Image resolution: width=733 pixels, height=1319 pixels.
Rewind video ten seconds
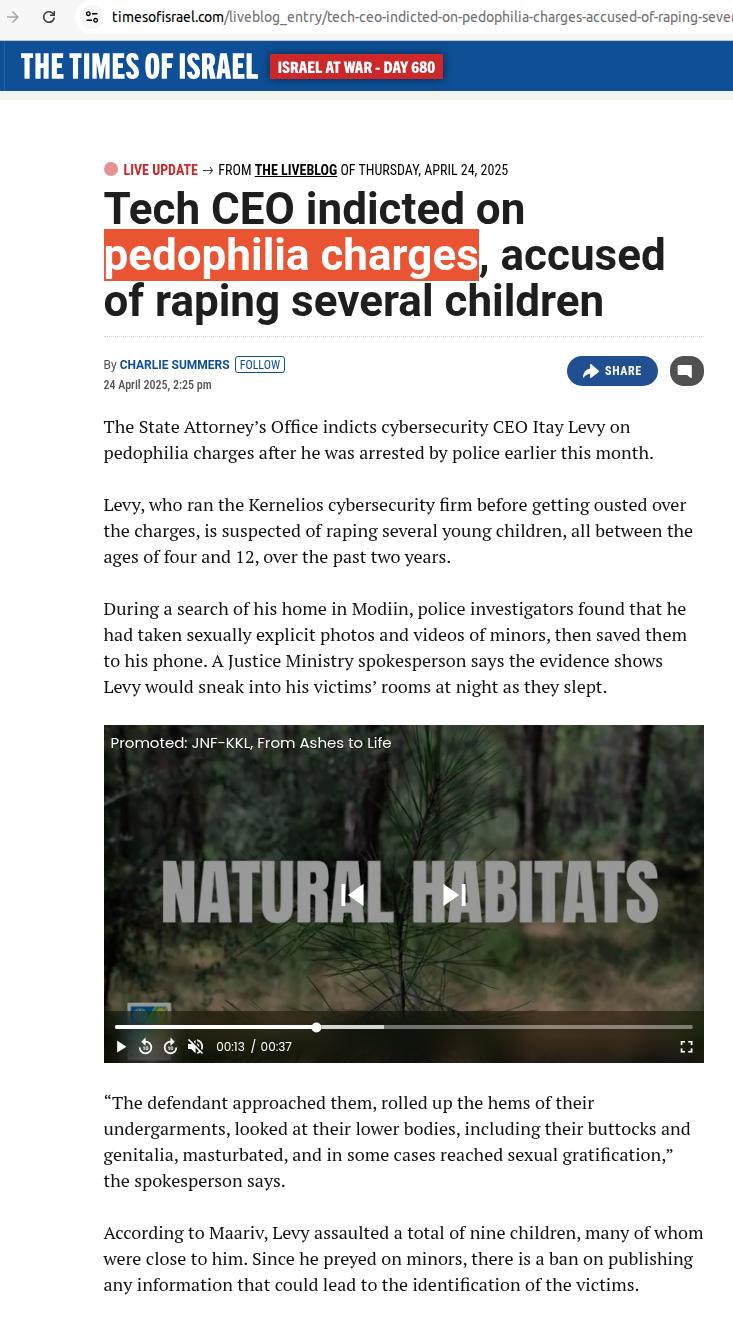[146, 1046]
